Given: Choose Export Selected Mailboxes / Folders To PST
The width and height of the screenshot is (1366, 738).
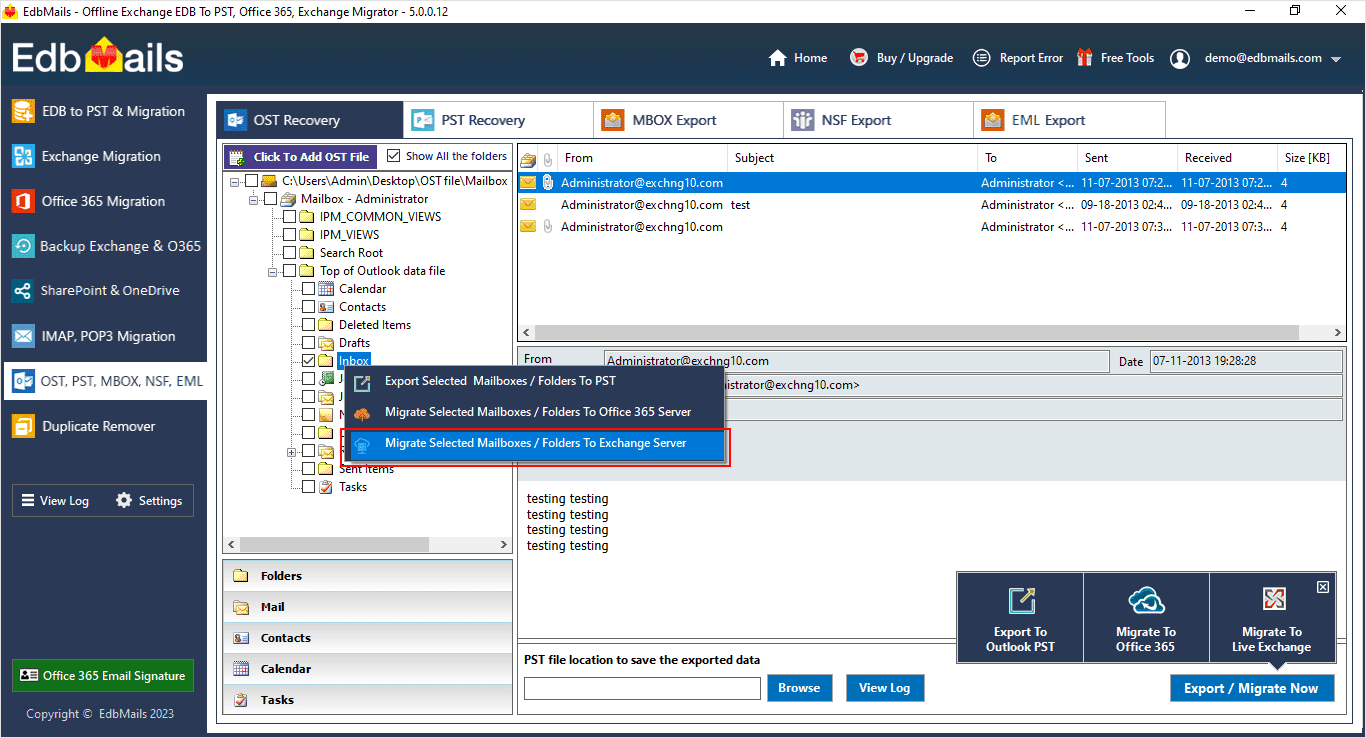Looking at the screenshot, I should pos(534,381).
